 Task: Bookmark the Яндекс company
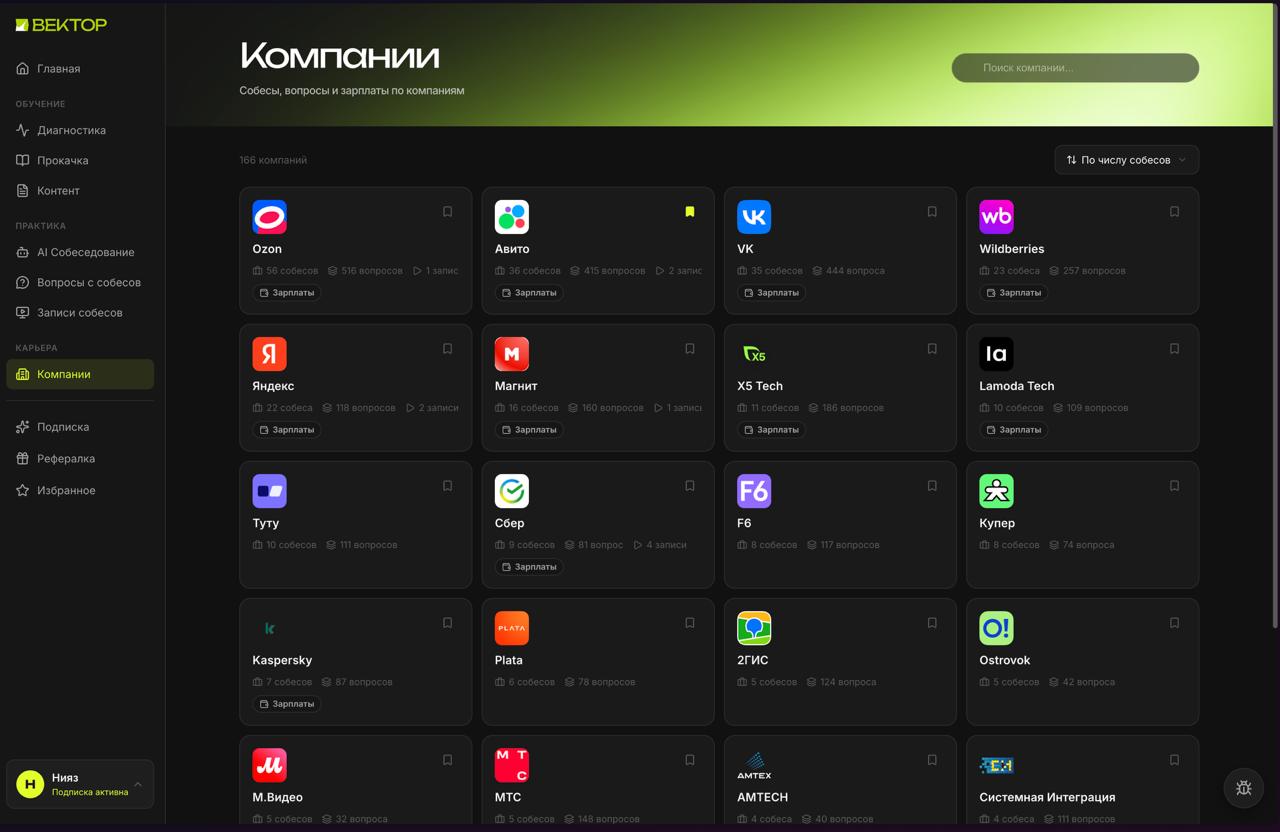tap(447, 349)
